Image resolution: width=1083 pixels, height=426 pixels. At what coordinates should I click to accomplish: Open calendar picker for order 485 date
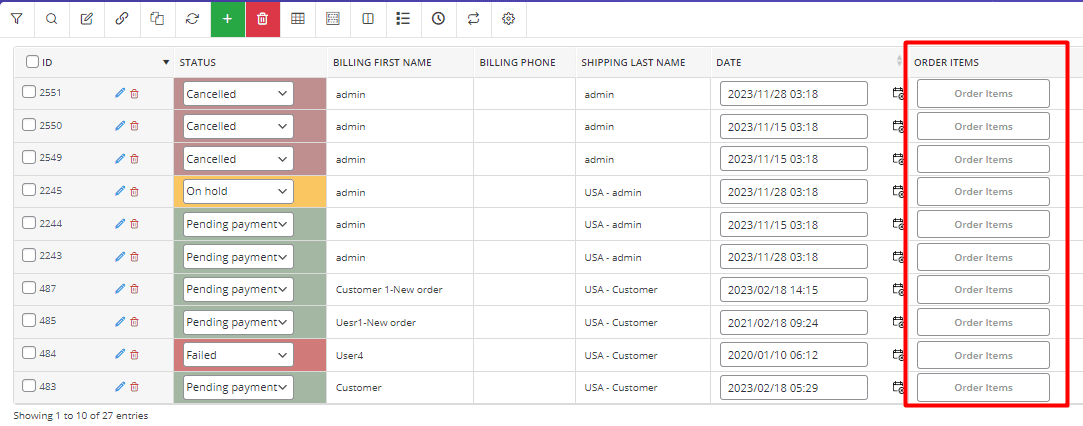899,322
